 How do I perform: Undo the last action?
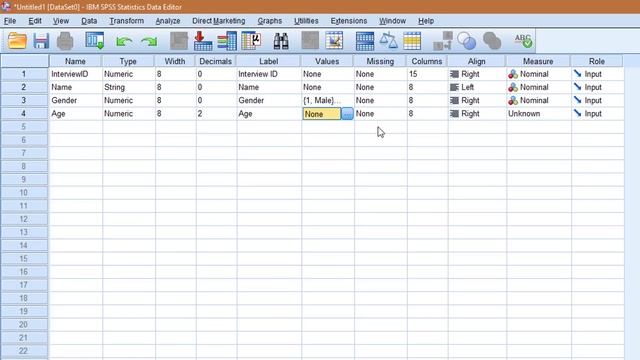coord(124,41)
